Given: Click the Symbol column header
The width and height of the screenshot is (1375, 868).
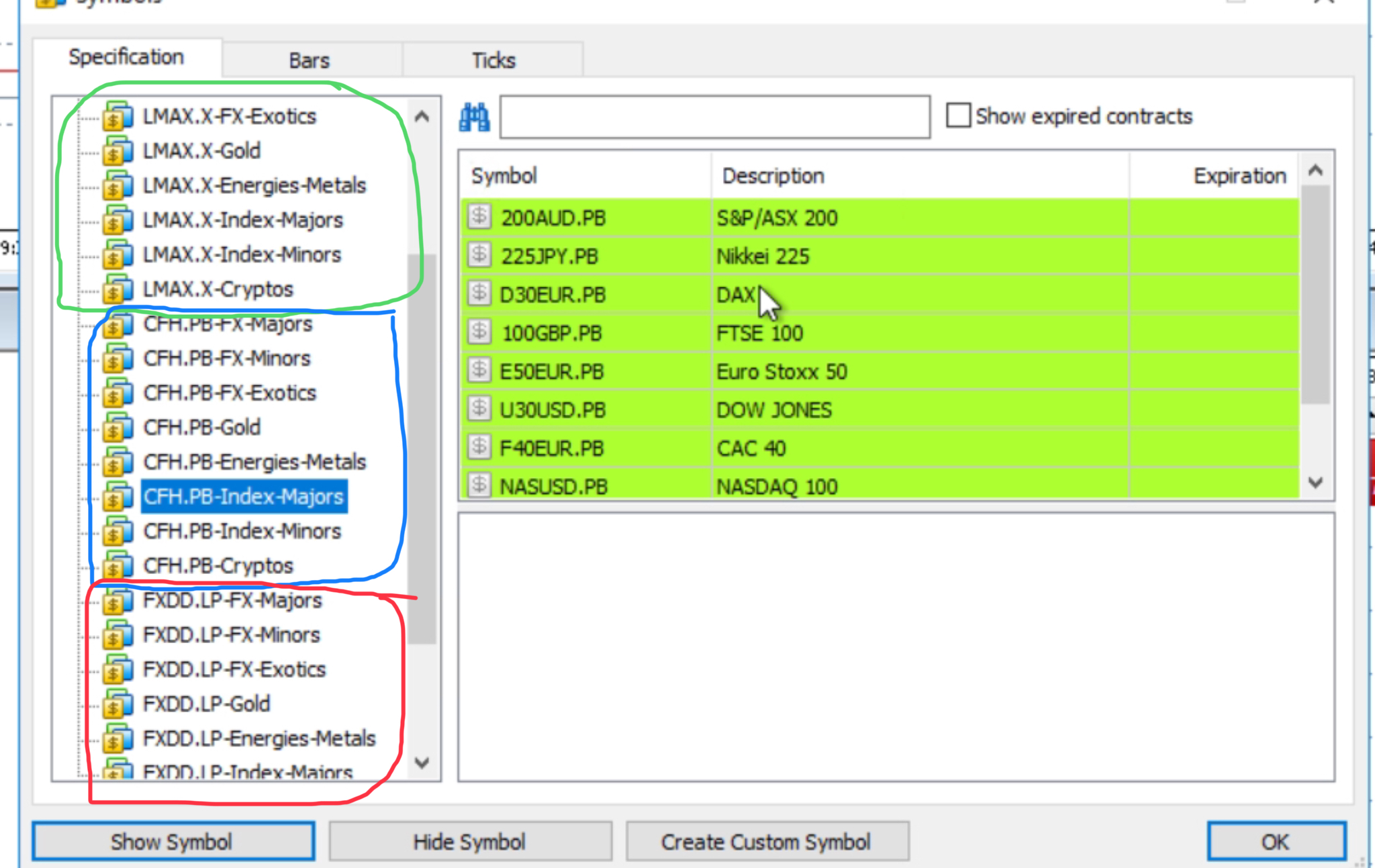Looking at the screenshot, I should coord(585,176).
